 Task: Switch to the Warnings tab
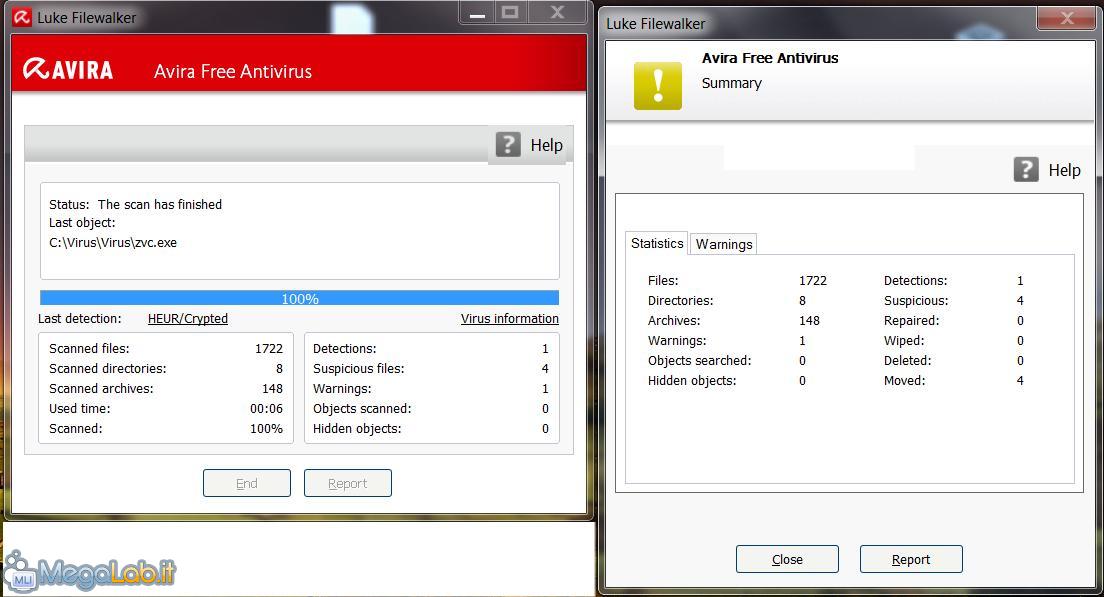(x=724, y=244)
